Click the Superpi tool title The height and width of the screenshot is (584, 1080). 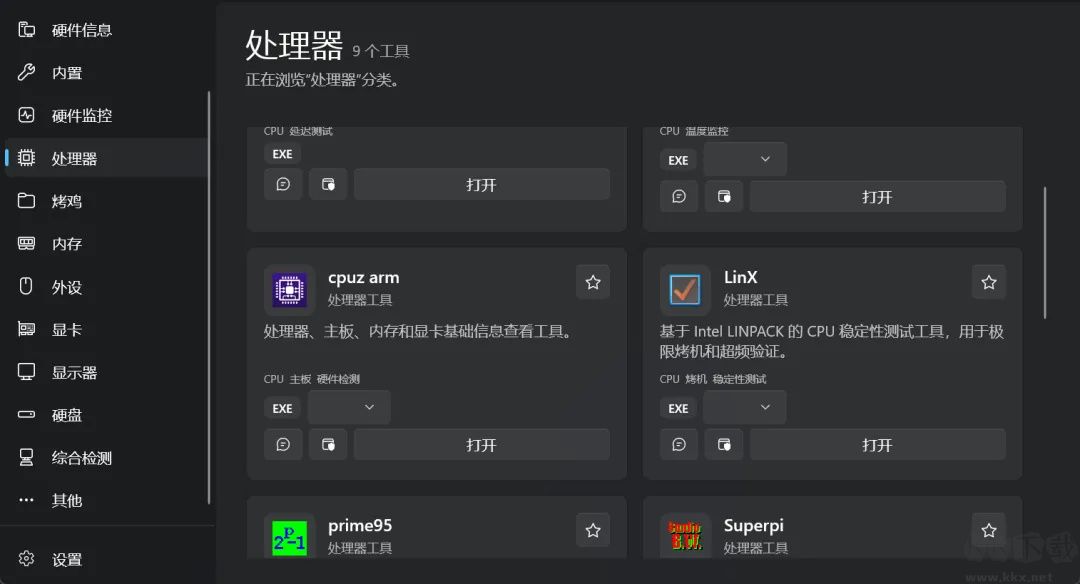coord(754,525)
